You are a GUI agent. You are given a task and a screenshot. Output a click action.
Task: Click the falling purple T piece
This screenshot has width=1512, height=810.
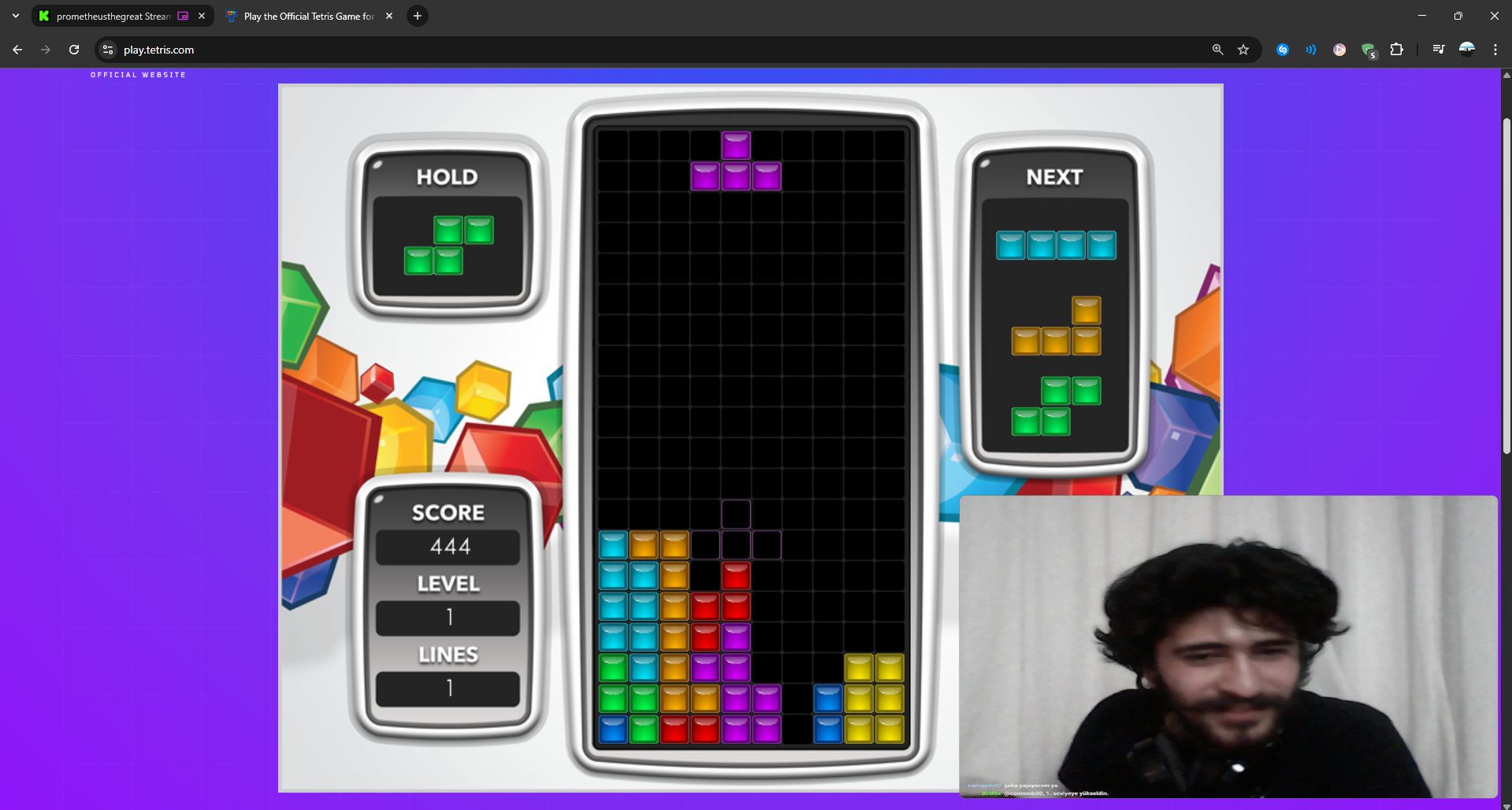click(736, 161)
